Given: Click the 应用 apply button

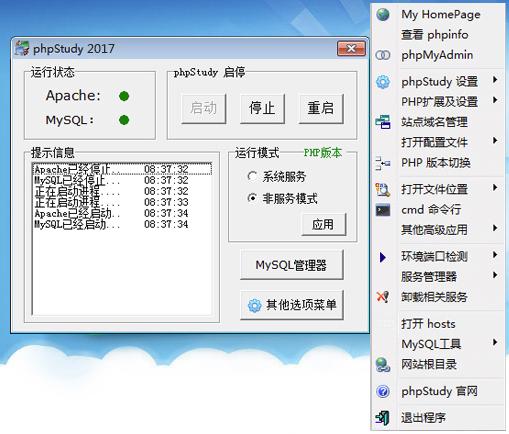Looking at the screenshot, I should click(324, 224).
